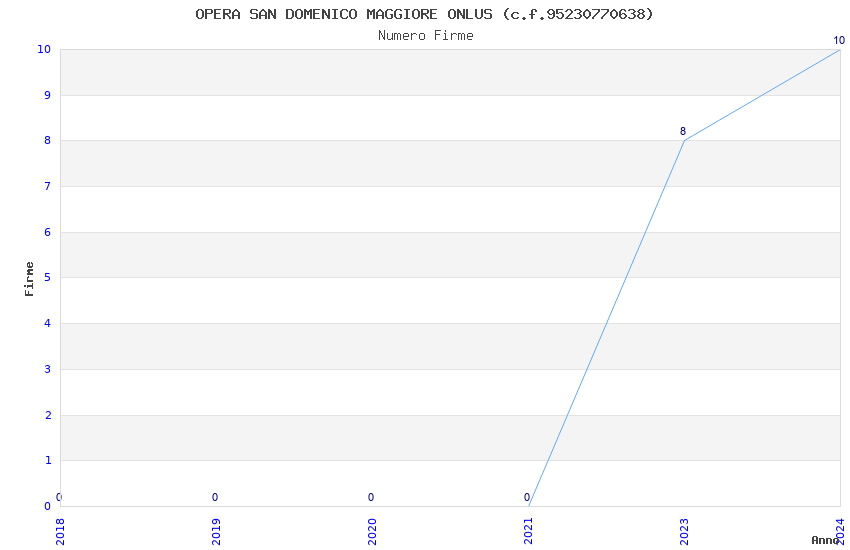
Task: Click the y-axis tick value 6
Action: click(x=48, y=232)
